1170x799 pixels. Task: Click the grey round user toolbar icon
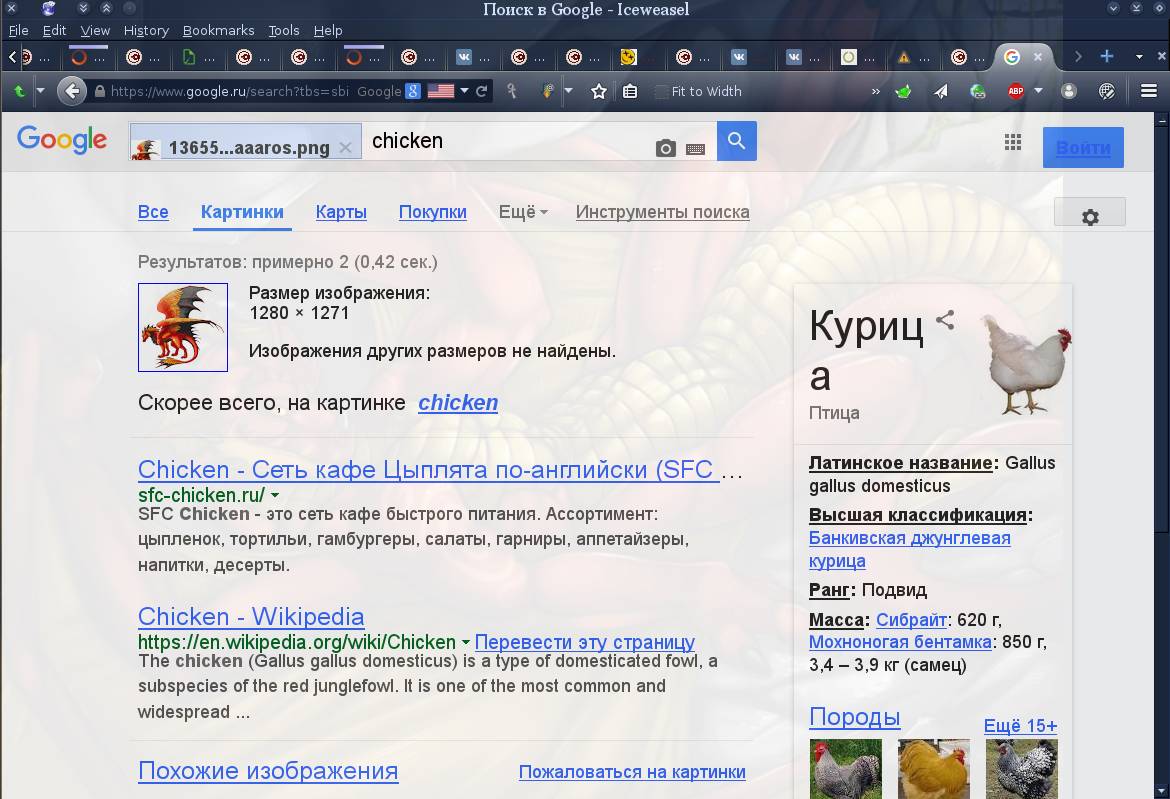coord(1069,91)
